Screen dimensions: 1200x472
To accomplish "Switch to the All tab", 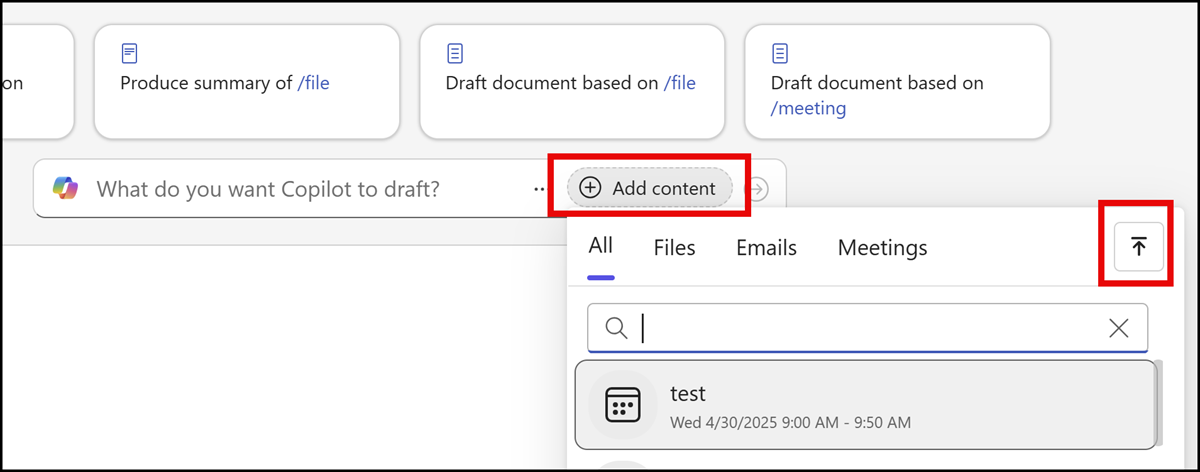I will 600,247.
